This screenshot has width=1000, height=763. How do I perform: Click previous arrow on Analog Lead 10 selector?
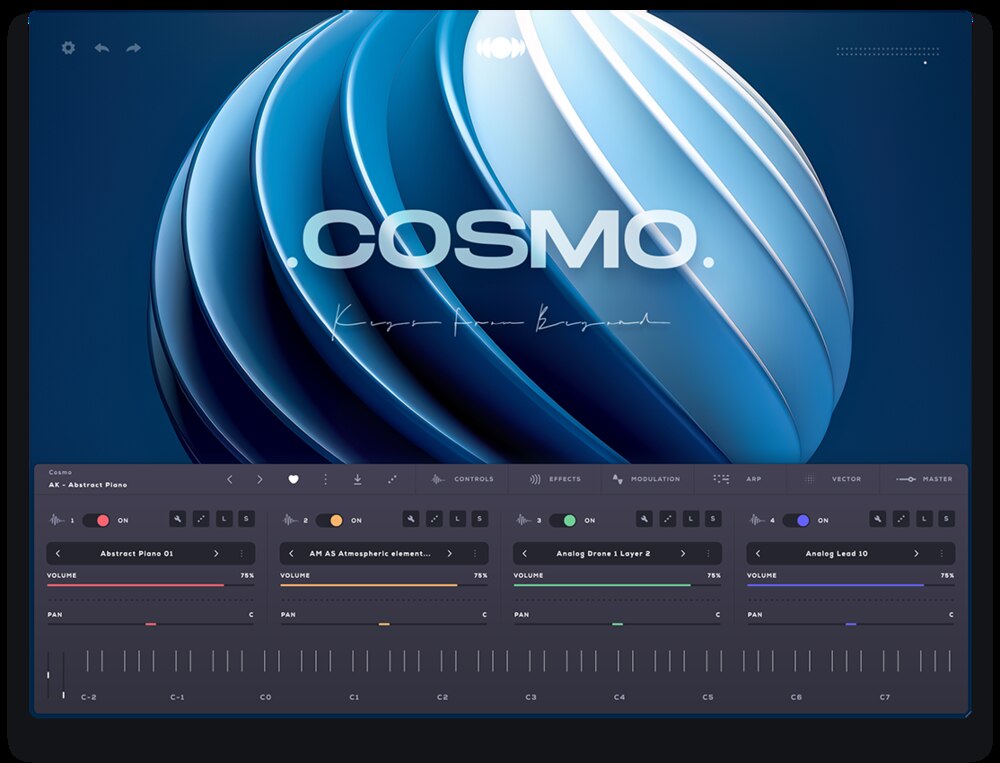coord(757,553)
